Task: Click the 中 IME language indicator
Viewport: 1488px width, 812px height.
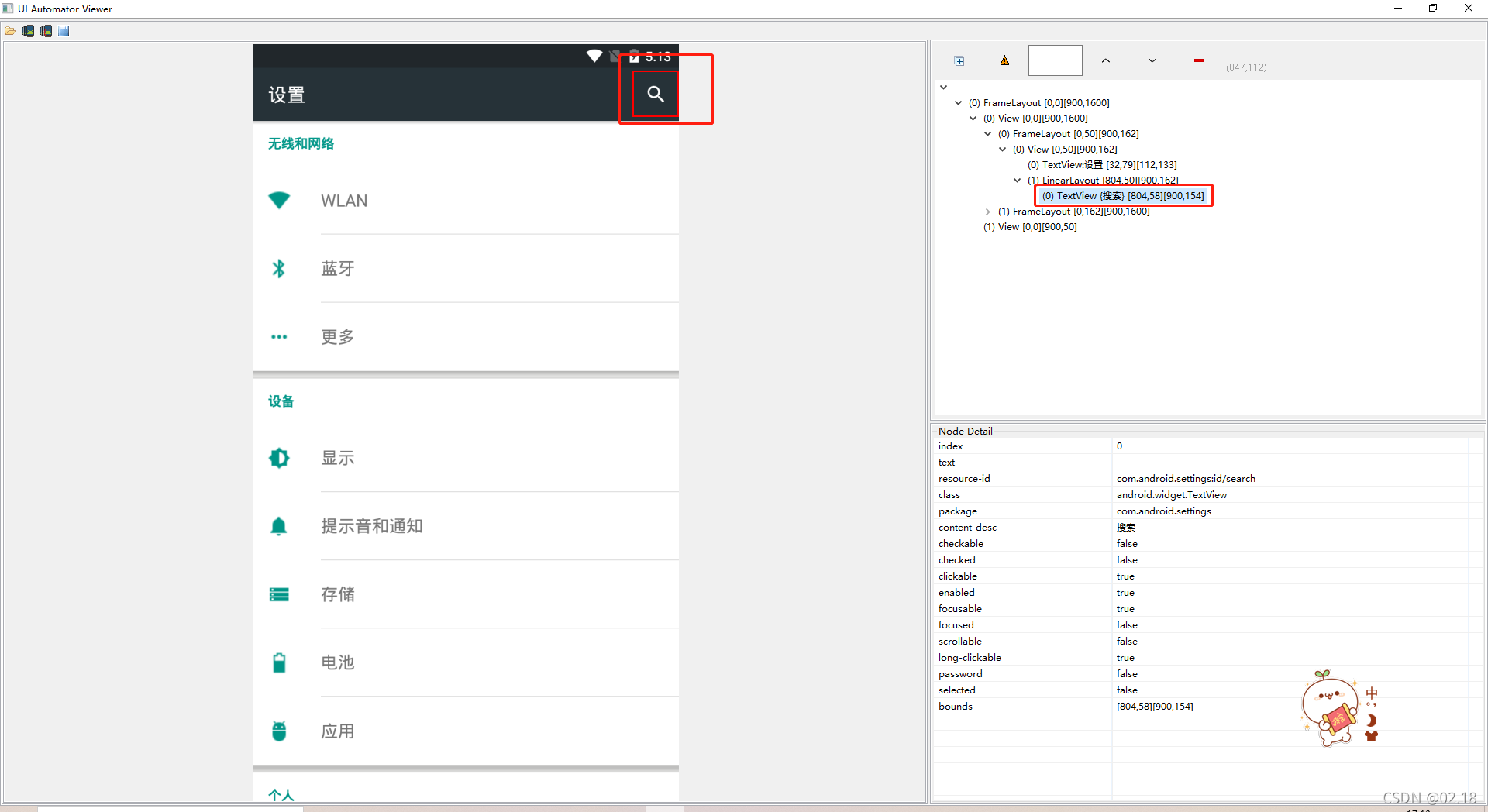Action: coord(1372,693)
